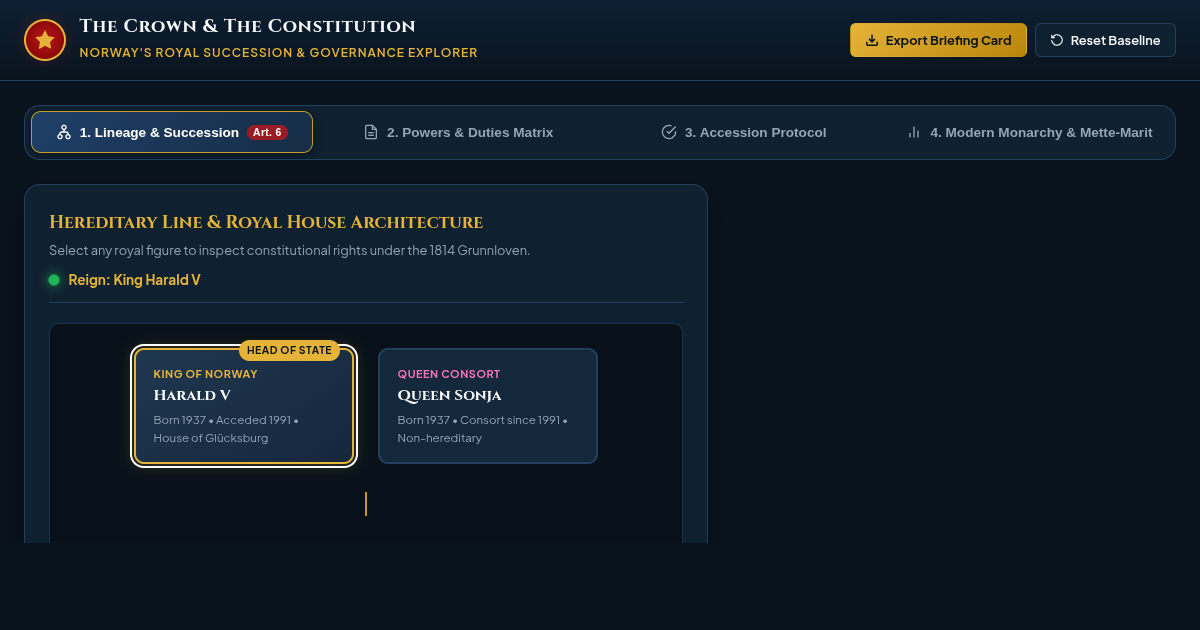This screenshot has width=1200, height=630.
Task: Open the Accession Protocol tab
Action: tap(744, 132)
